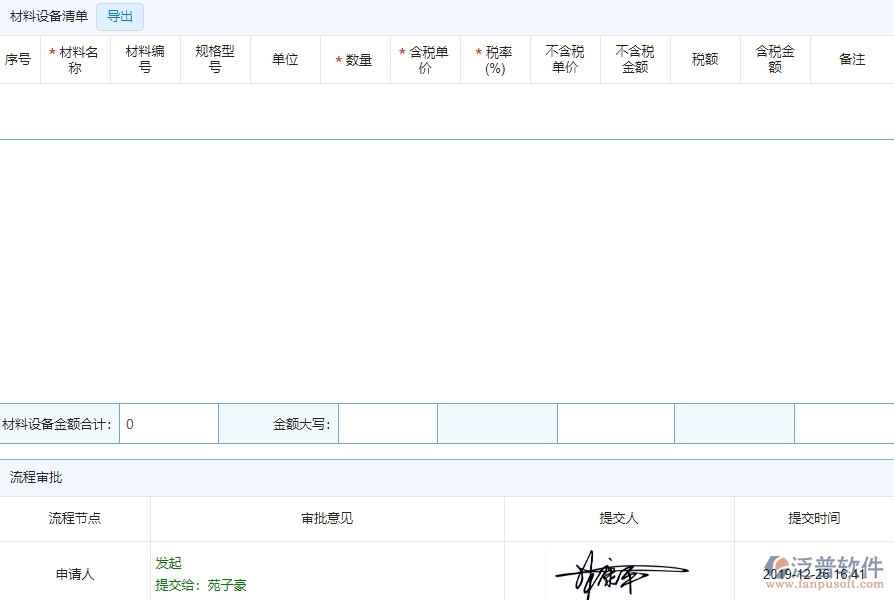Image resolution: width=894 pixels, height=600 pixels.
Task: Click the 数量 column header
Action: [x=355, y=59]
